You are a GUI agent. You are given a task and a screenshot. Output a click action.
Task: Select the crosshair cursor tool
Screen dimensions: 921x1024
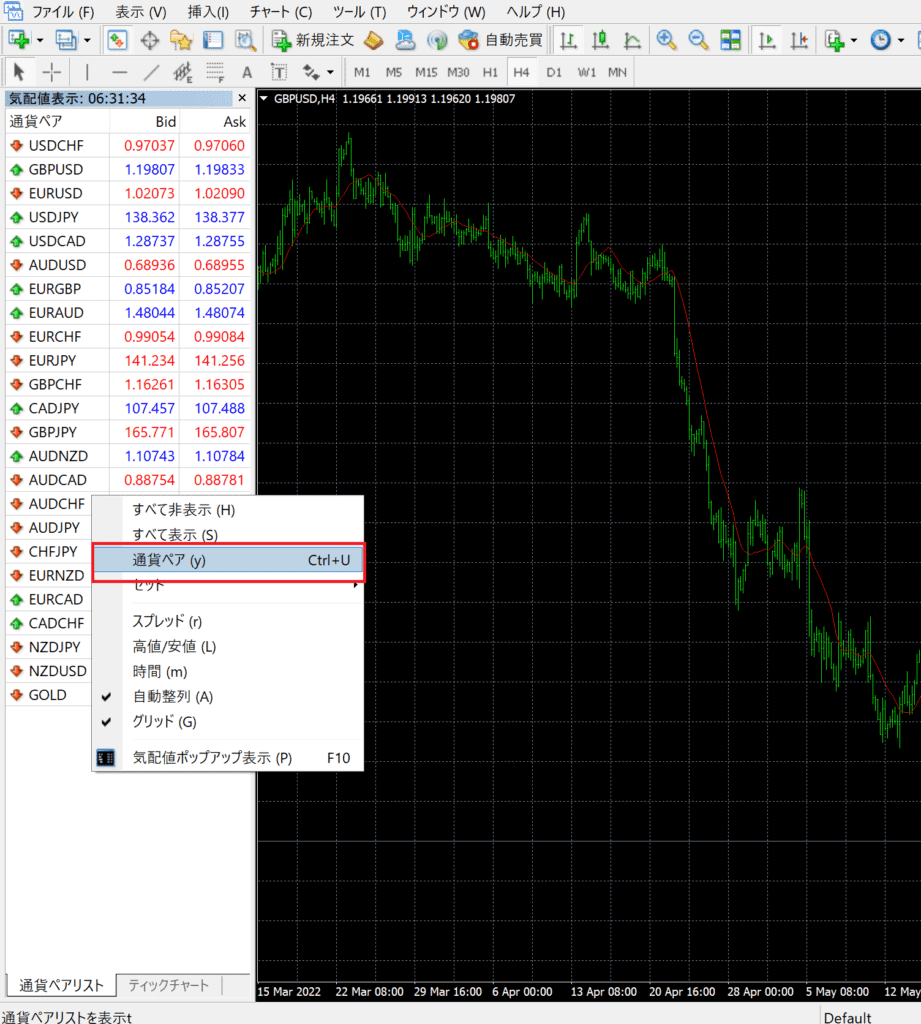point(52,72)
